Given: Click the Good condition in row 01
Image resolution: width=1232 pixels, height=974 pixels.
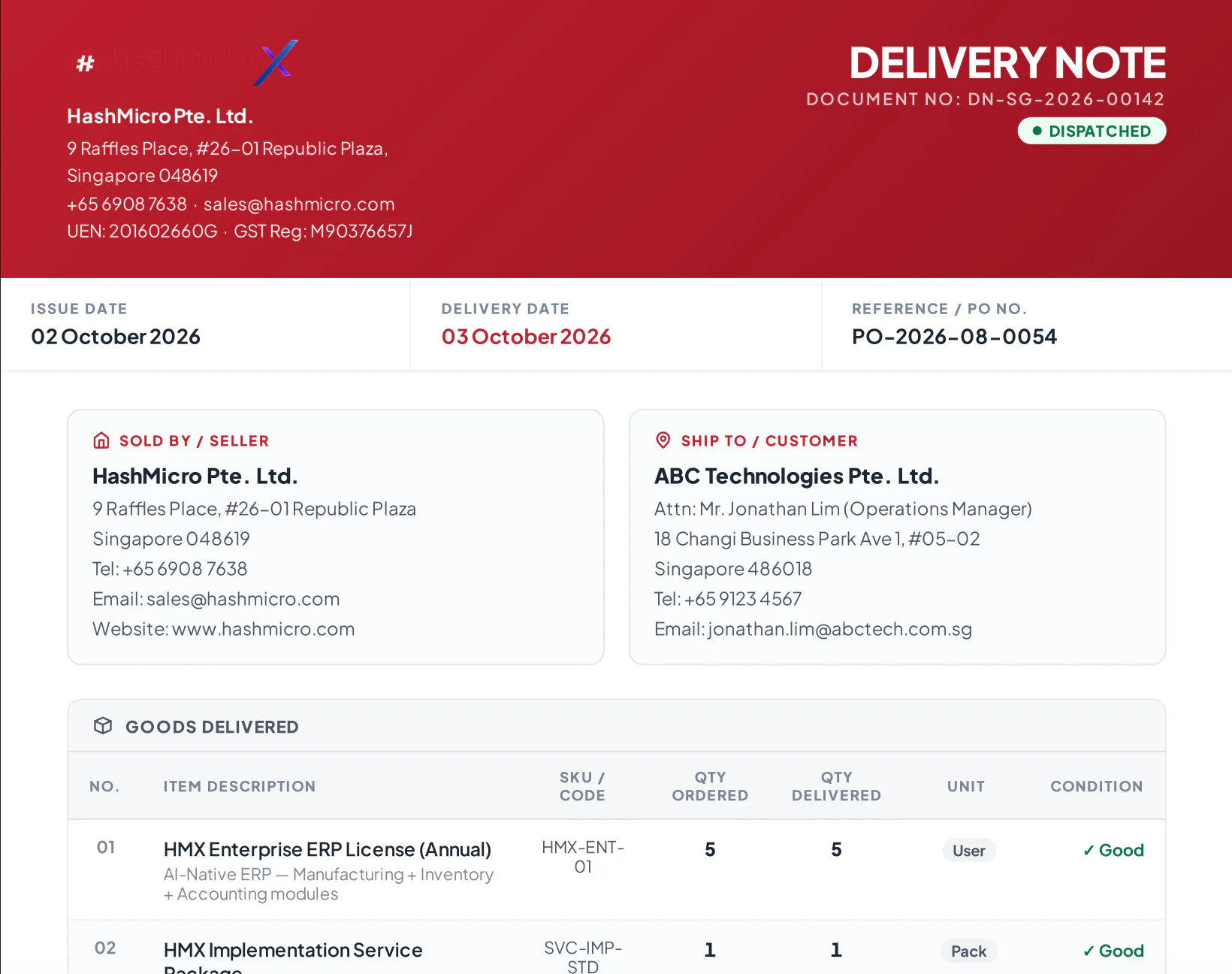Looking at the screenshot, I should [1113, 850].
